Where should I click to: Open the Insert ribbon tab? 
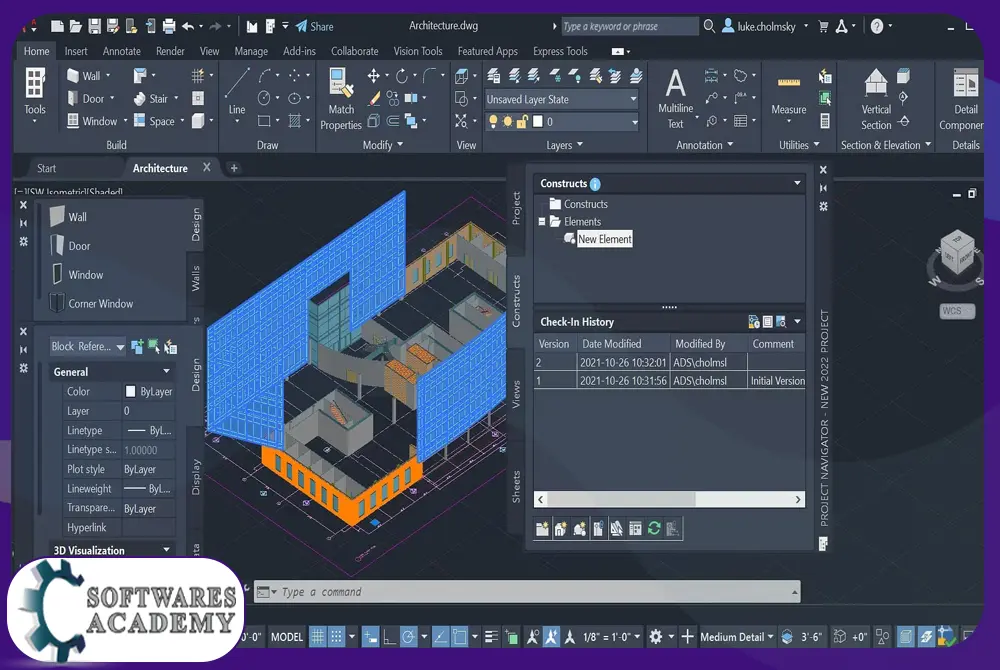tap(76, 51)
